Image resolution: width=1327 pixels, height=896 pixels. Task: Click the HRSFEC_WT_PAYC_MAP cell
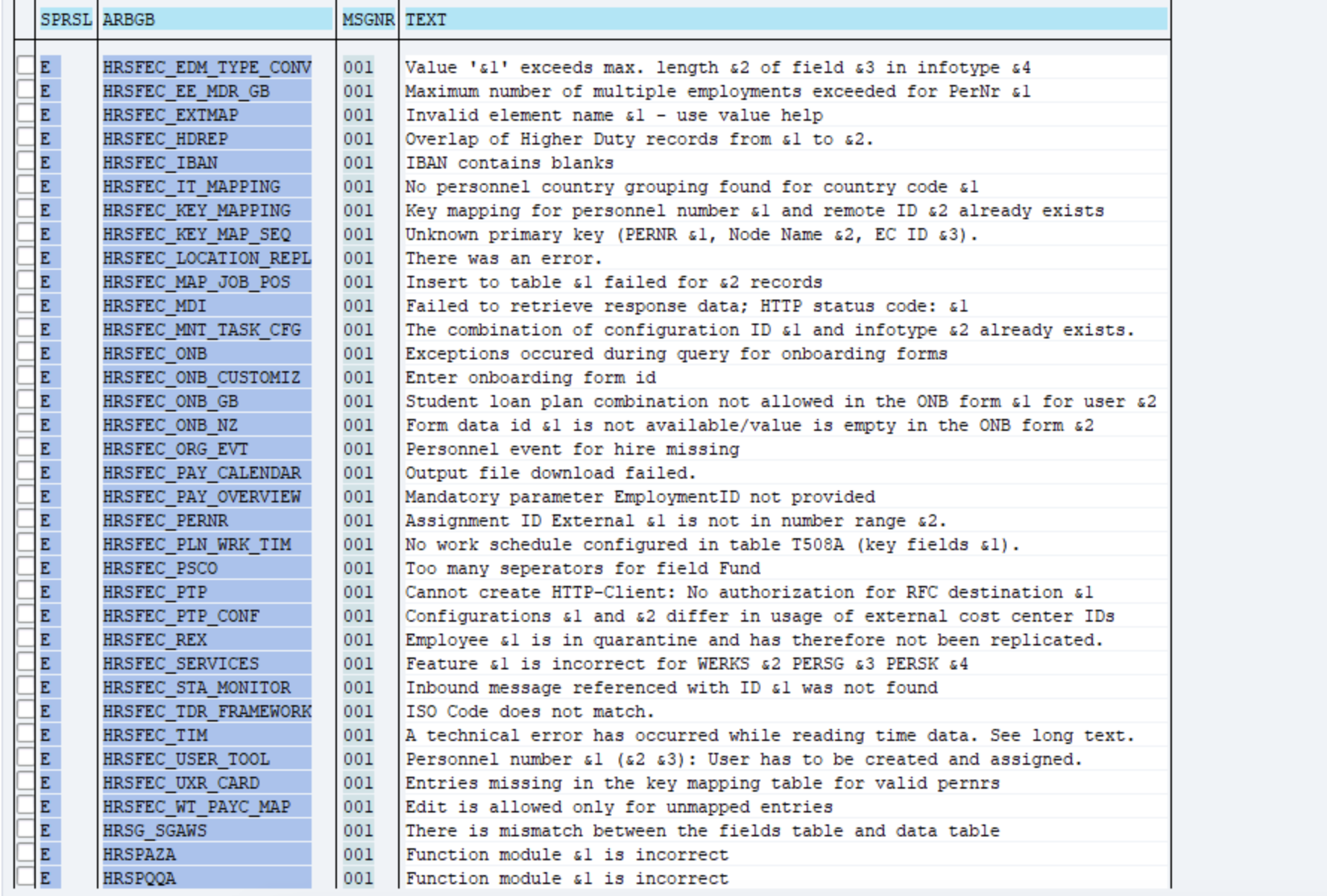pyautogui.click(x=207, y=807)
